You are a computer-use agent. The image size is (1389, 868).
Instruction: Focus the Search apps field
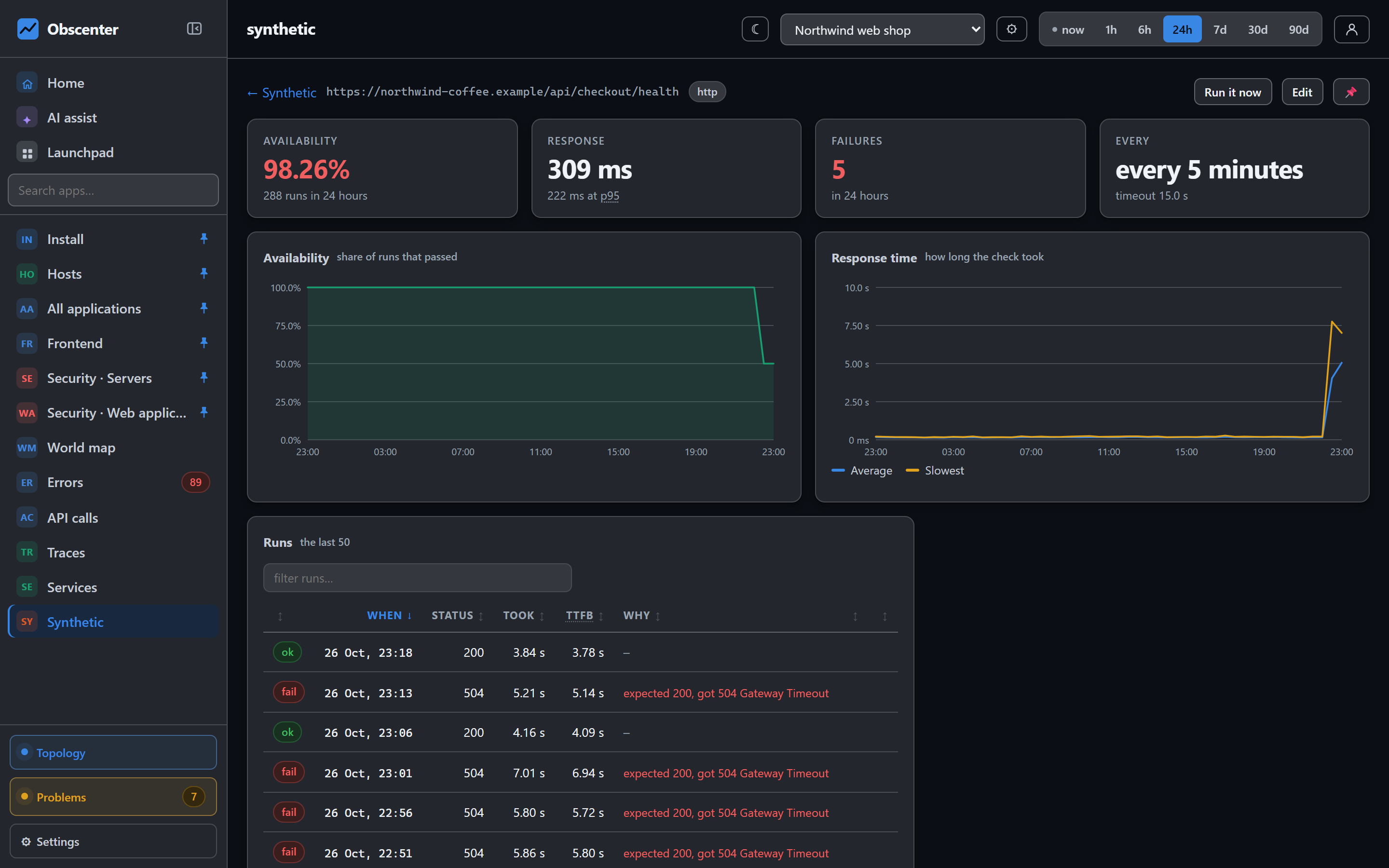113,190
